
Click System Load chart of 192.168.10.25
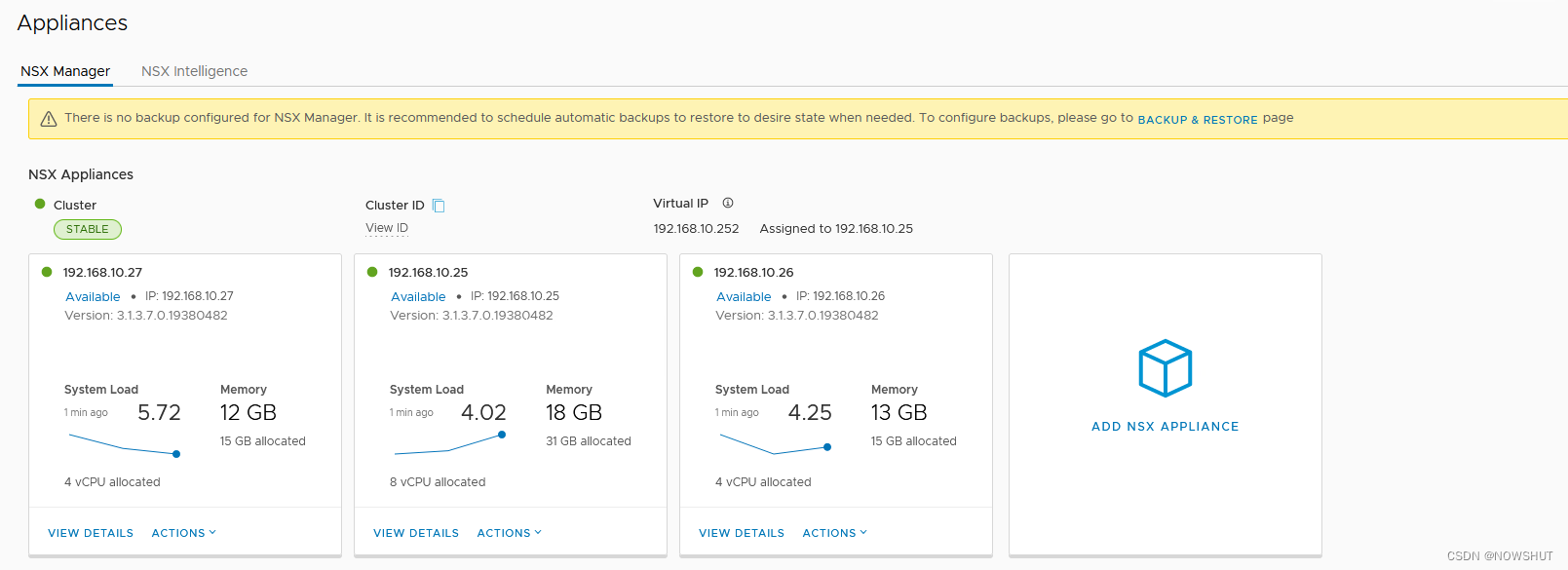click(x=449, y=444)
